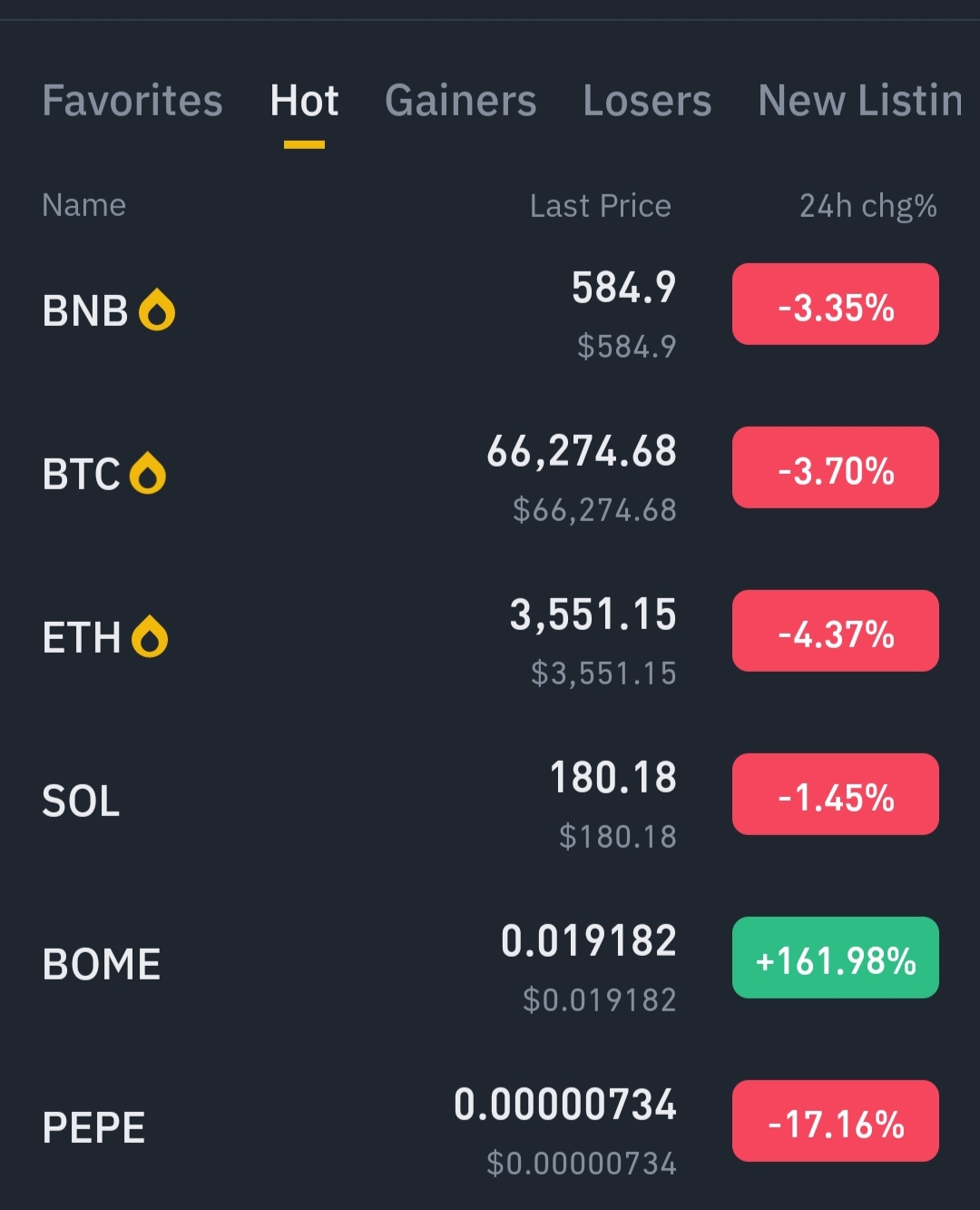The width and height of the screenshot is (980, 1210).
Task: Tap the flame icon beside BTC
Action: [x=147, y=473]
